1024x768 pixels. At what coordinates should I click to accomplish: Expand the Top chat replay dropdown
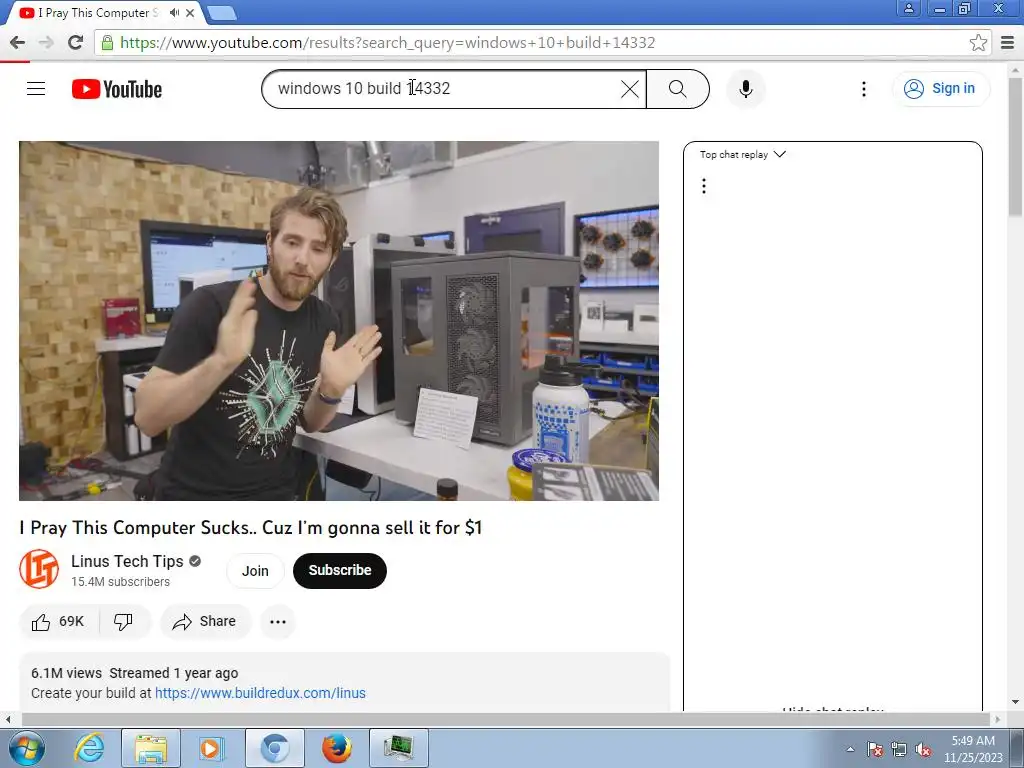(x=743, y=155)
